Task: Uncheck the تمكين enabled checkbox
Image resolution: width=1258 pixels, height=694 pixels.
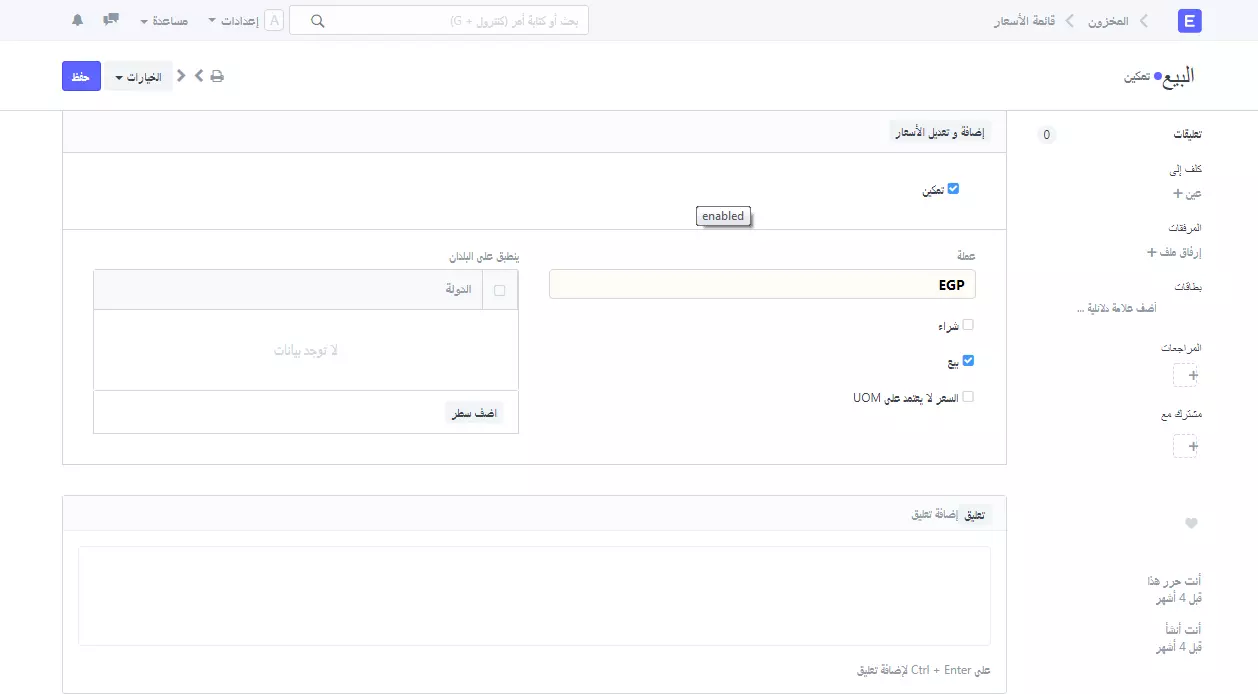Action: pyautogui.click(x=953, y=188)
